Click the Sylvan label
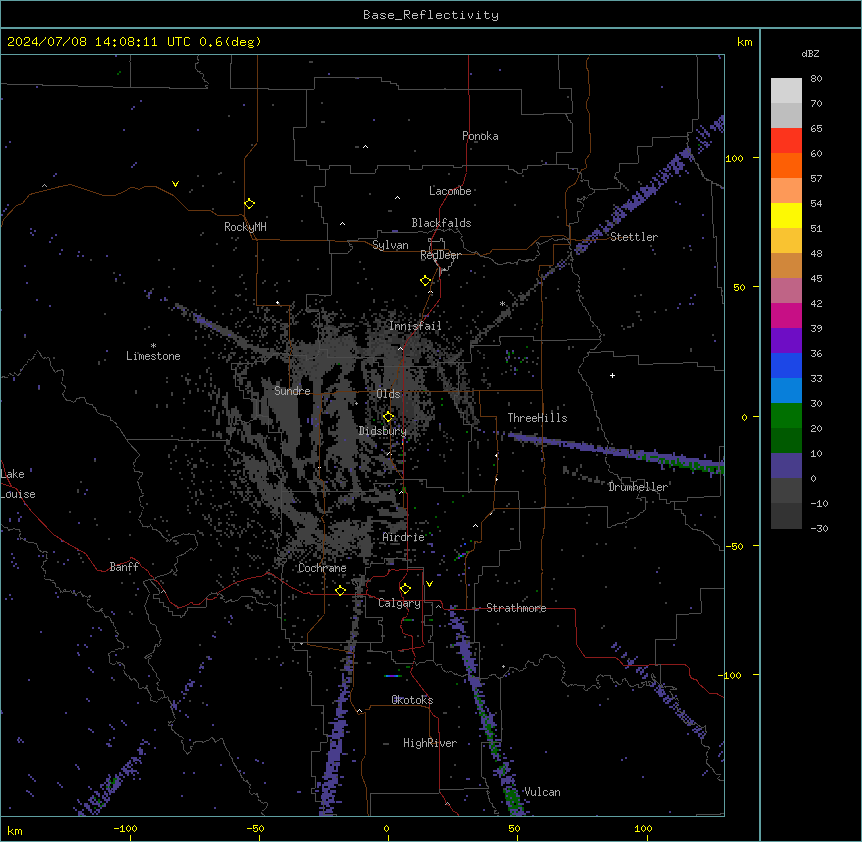862x842 pixels. tap(390, 245)
